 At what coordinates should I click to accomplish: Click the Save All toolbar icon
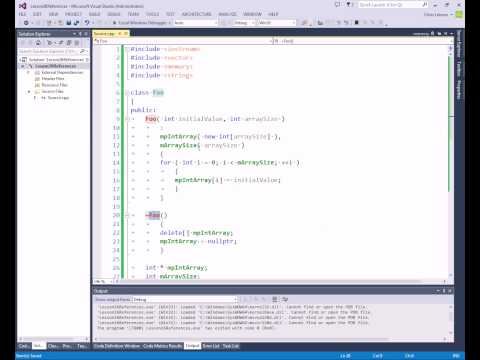pyautogui.click(x=76, y=23)
